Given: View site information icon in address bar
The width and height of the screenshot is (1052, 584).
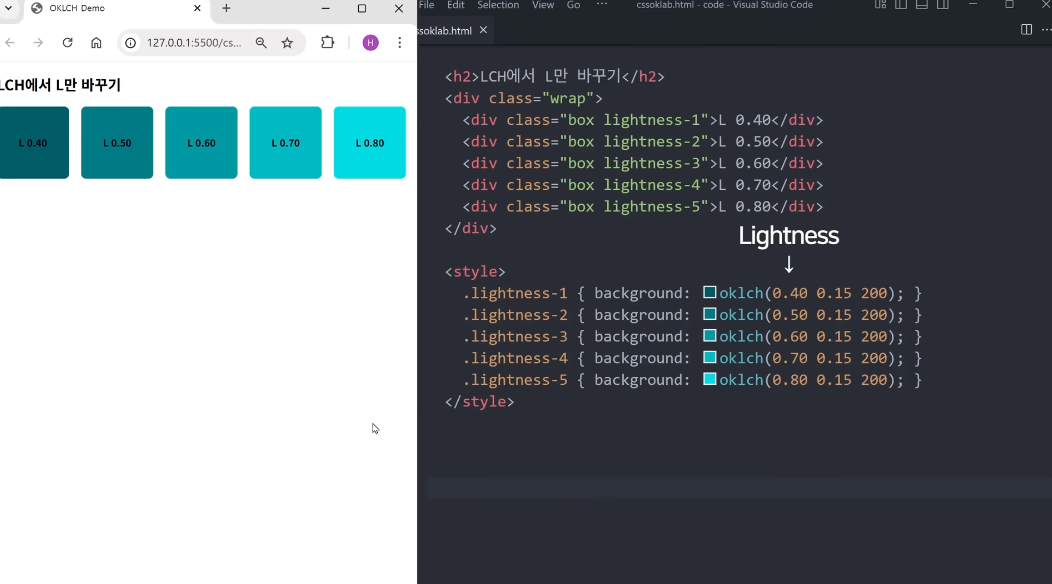Looking at the screenshot, I should click(131, 43).
